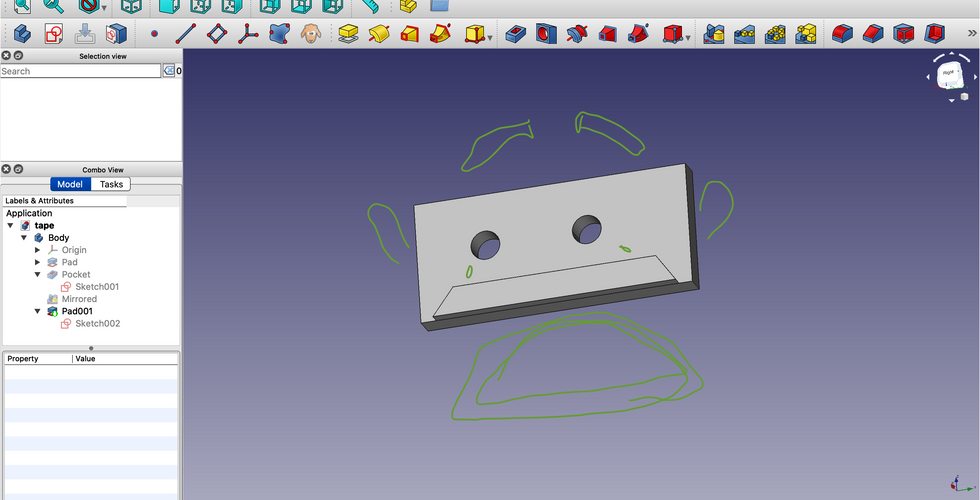The width and height of the screenshot is (980, 500).
Task: Select the Subtractive loft tool
Action: [608, 33]
